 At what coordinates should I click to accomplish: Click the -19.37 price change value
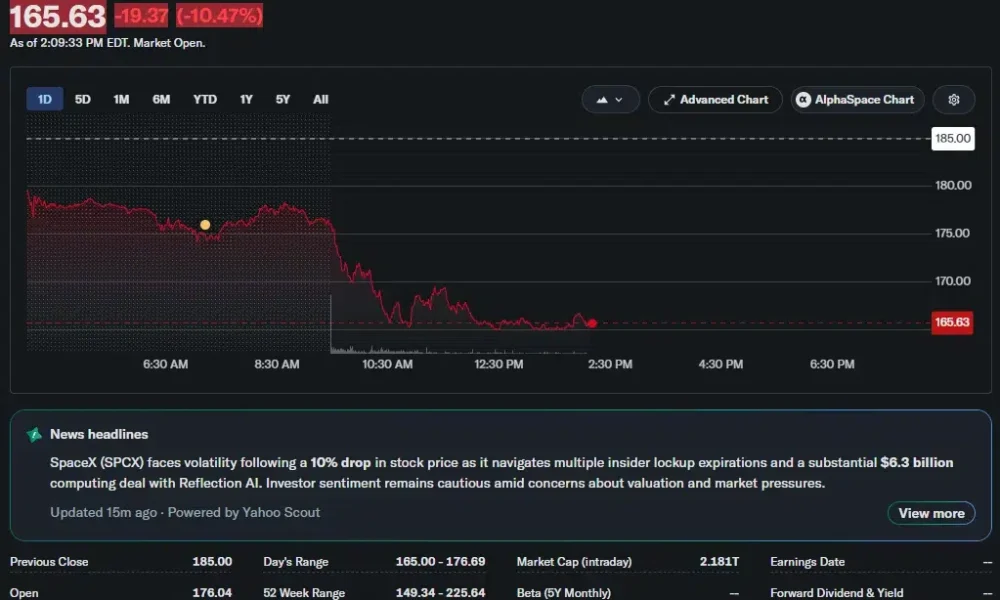pos(141,15)
